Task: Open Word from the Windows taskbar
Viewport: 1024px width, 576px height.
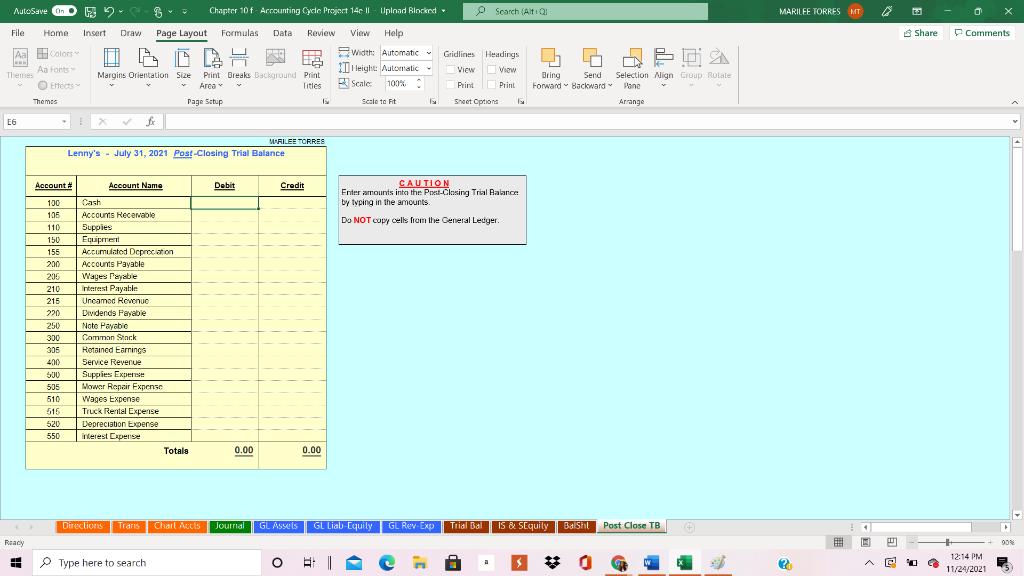Action: [x=651, y=562]
